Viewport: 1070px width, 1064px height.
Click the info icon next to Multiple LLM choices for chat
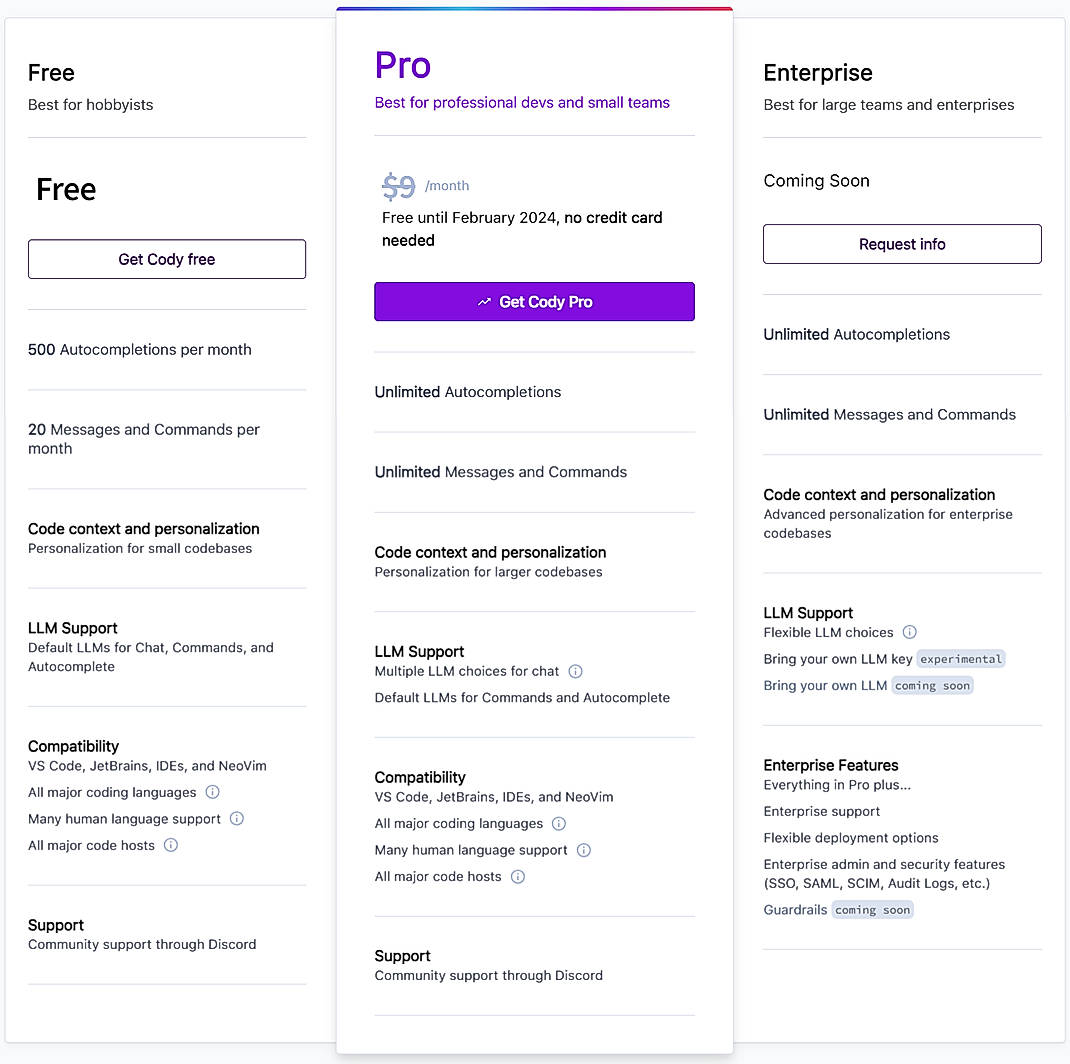click(575, 671)
